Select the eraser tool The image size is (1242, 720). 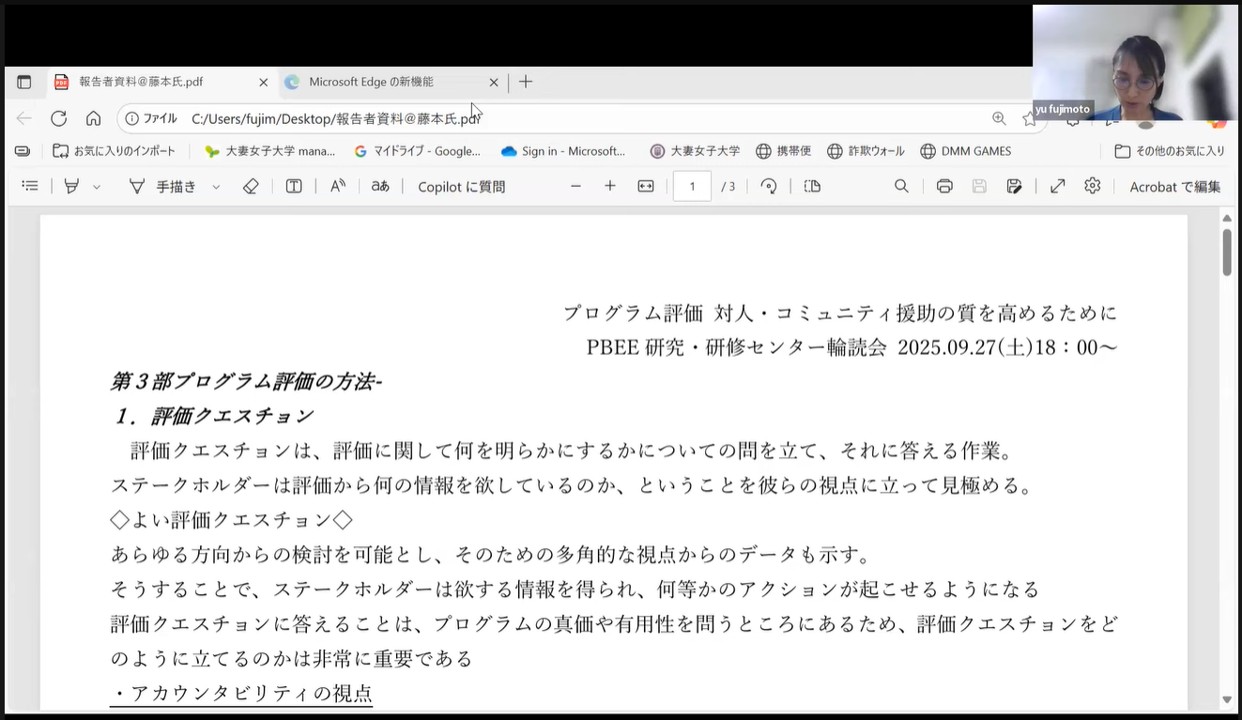point(251,186)
